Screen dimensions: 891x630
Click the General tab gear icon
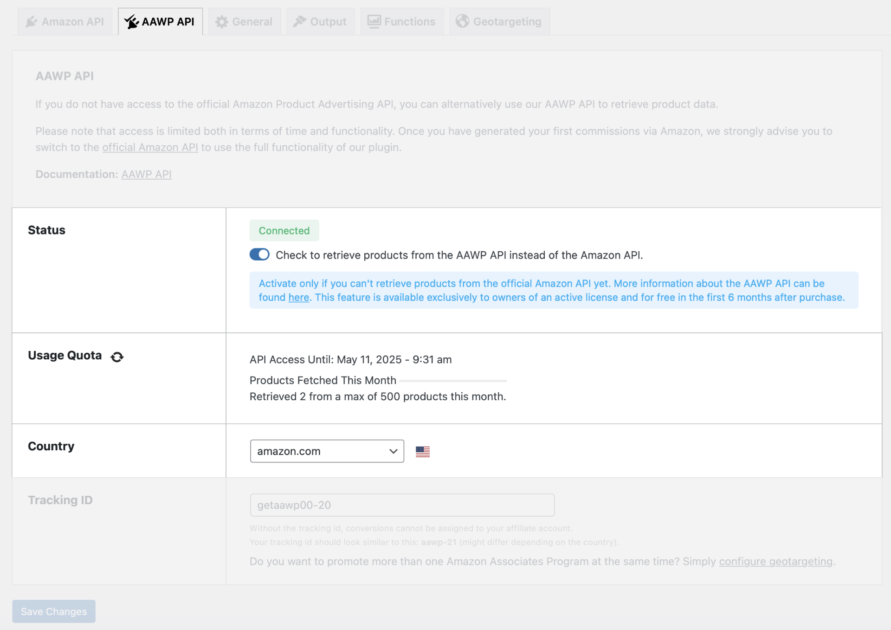tap(222, 21)
